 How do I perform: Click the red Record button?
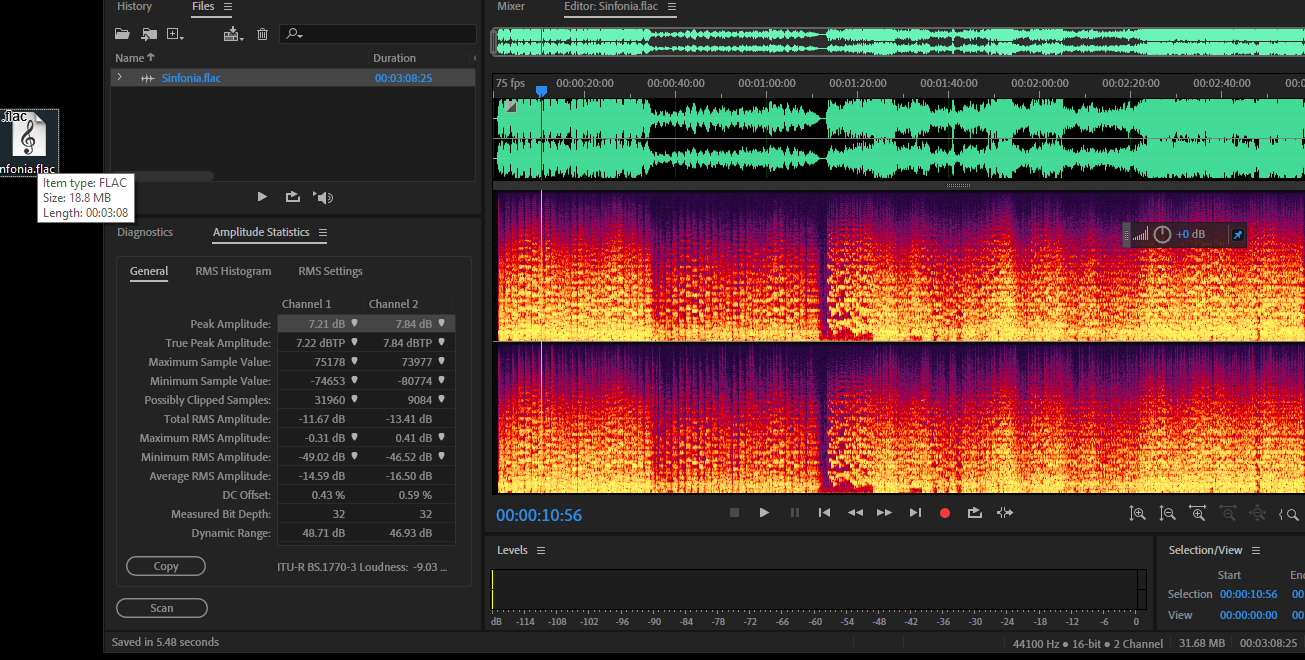coord(944,513)
